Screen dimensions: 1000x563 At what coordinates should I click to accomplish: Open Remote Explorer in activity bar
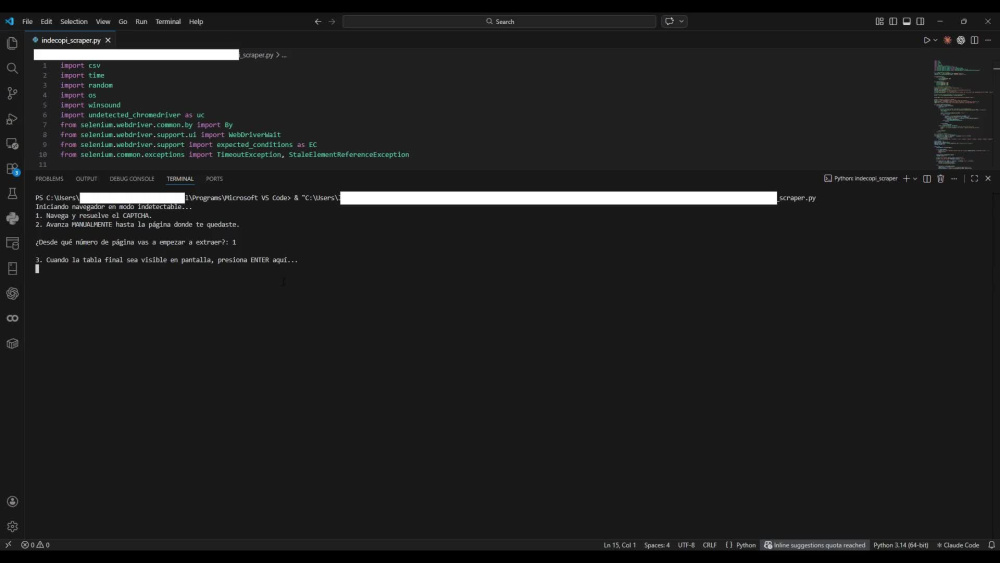coord(12,143)
